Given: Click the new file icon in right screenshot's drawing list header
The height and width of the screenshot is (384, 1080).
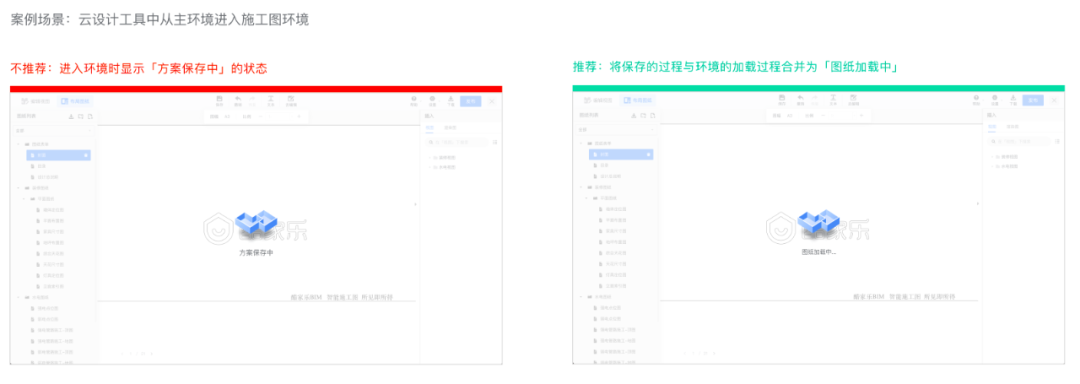Looking at the screenshot, I should coord(652,116).
